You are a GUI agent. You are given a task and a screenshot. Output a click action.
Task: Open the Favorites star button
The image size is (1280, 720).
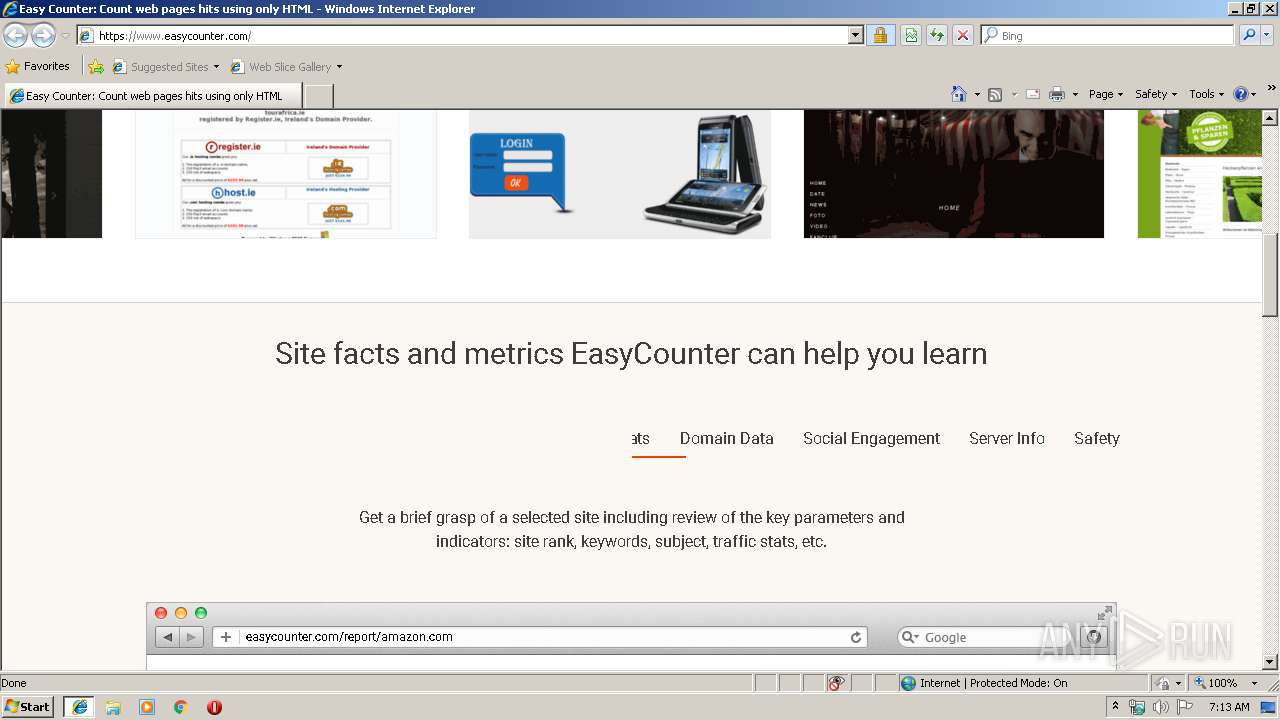(38, 66)
